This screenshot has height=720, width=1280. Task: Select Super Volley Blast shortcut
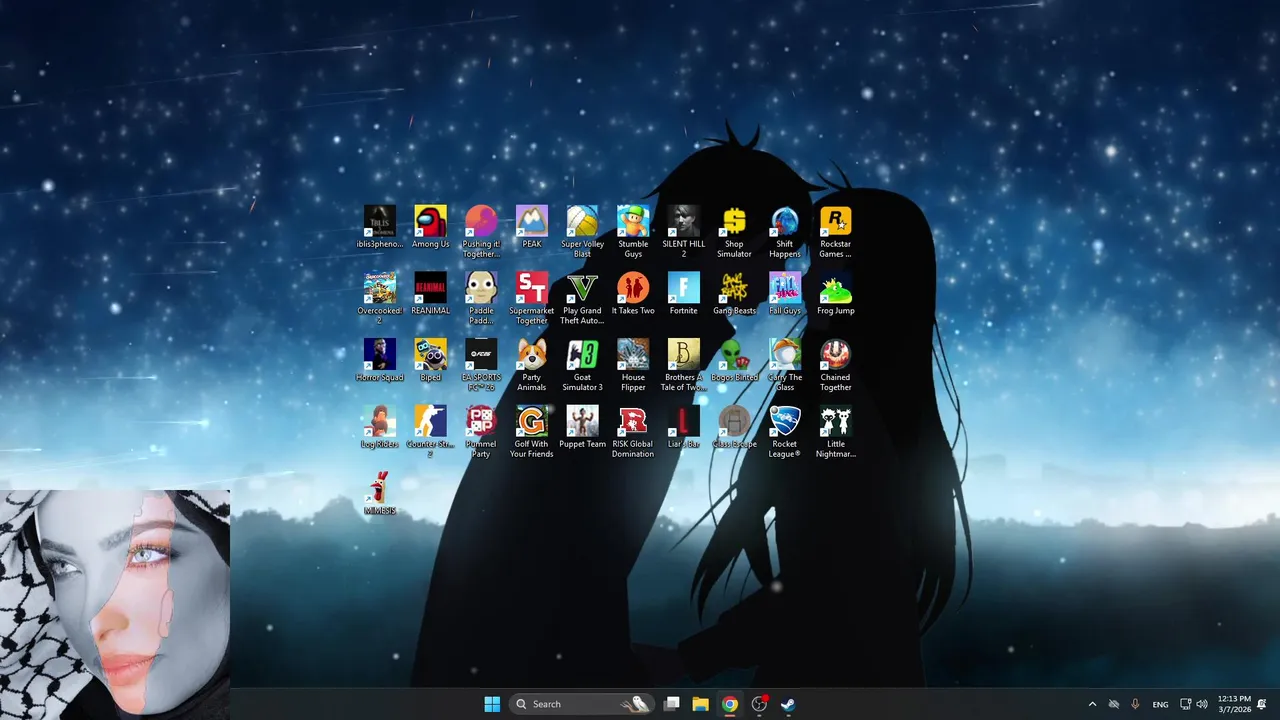582,232
